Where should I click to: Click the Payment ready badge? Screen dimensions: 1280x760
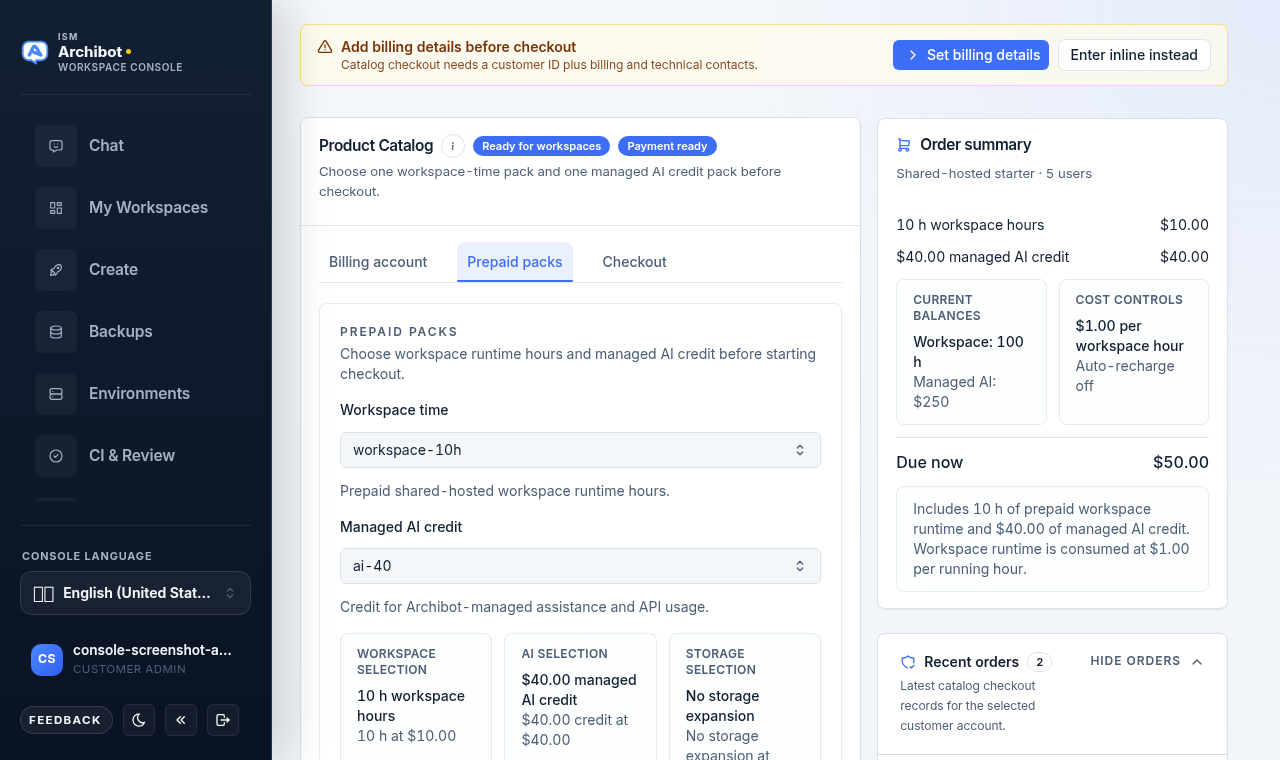[x=667, y=146]
